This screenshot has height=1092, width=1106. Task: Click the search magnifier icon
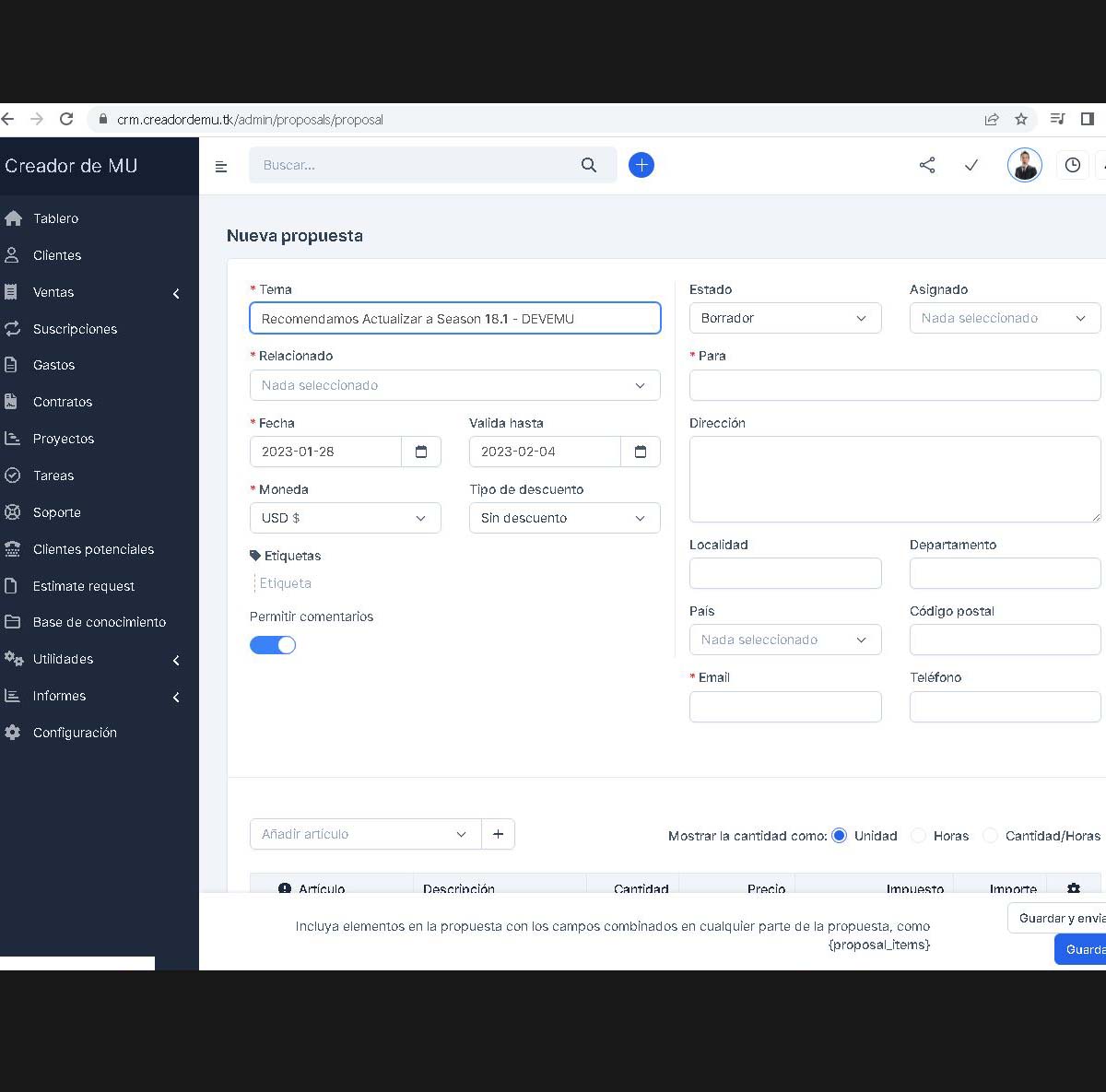(x=589, y=165)
